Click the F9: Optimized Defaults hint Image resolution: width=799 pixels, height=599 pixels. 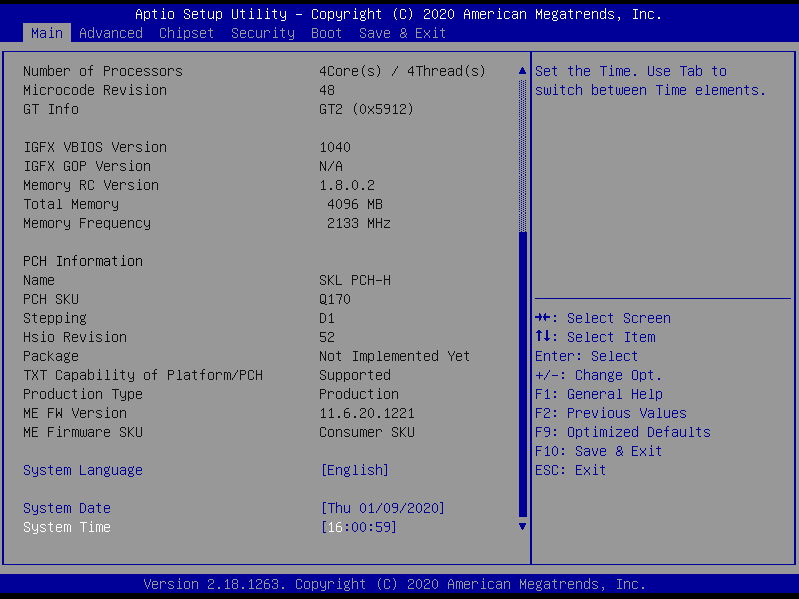click(622, 432)
